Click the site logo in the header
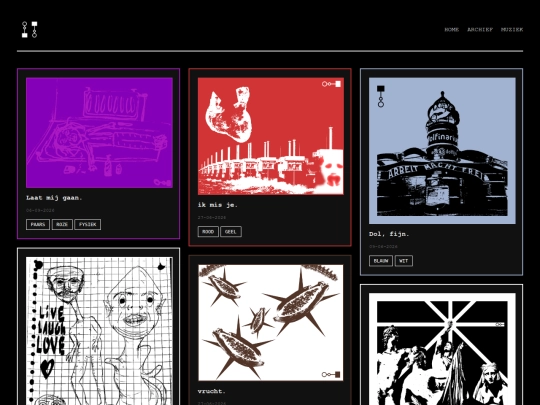The width and height of the screenshot is (540, 405). click(30, 30)
